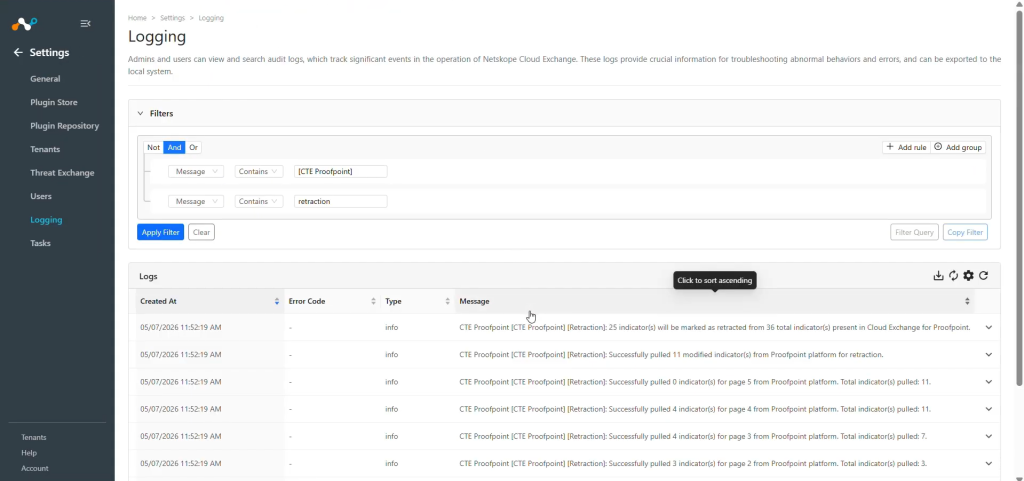Click the Add group button
The image size is (1024, 481).
[x=958, y=147]
